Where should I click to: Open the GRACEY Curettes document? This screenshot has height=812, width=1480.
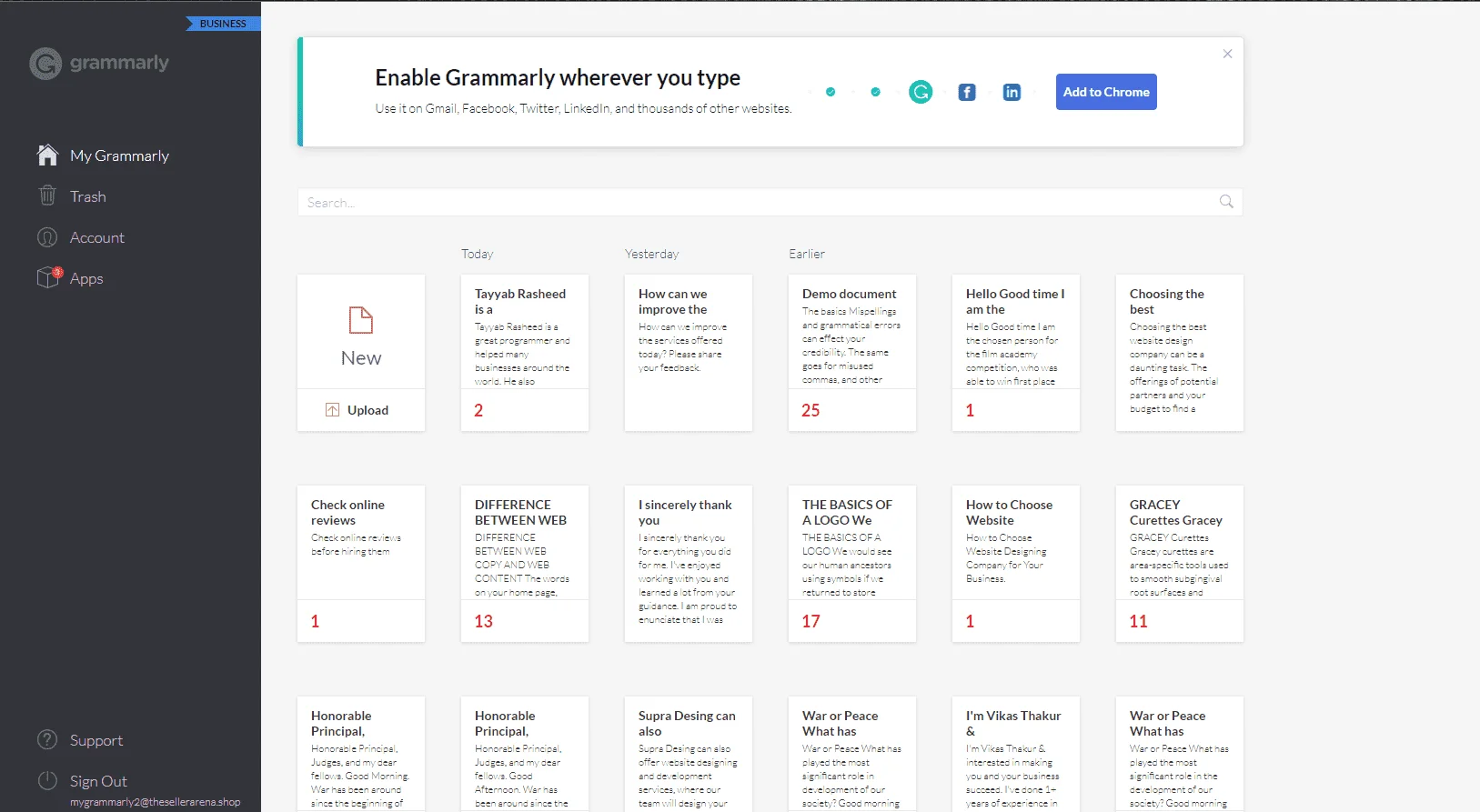[1180, 564]
